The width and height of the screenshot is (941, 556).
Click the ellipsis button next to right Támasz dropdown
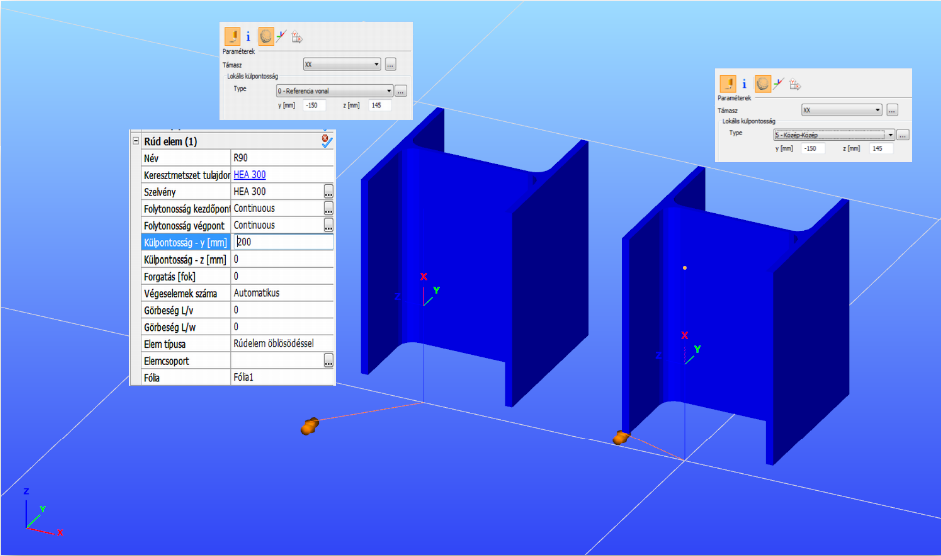(x=892, y=110)
